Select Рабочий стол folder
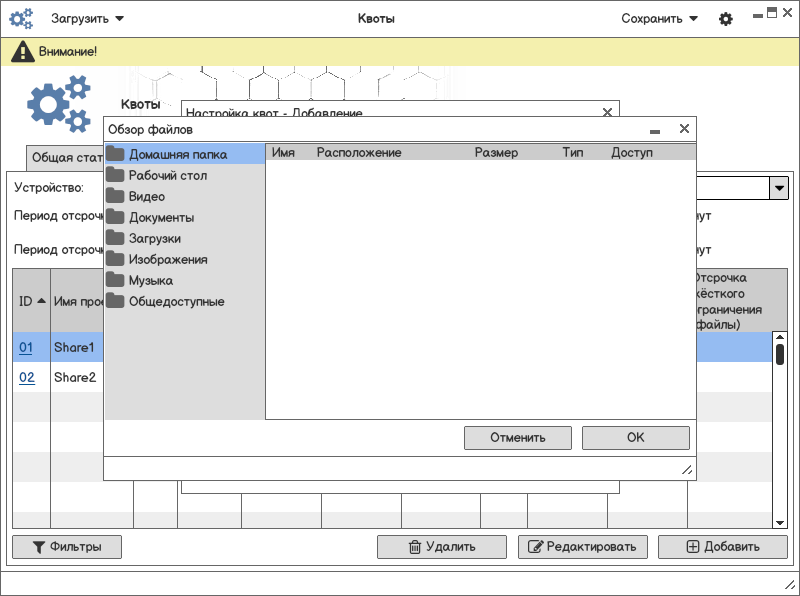 click(x=185, y=175)
